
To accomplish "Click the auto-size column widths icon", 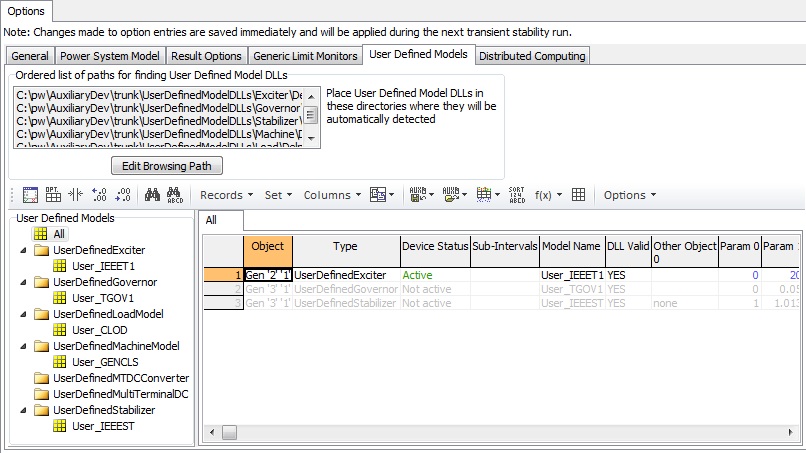I will pos(76,195).
